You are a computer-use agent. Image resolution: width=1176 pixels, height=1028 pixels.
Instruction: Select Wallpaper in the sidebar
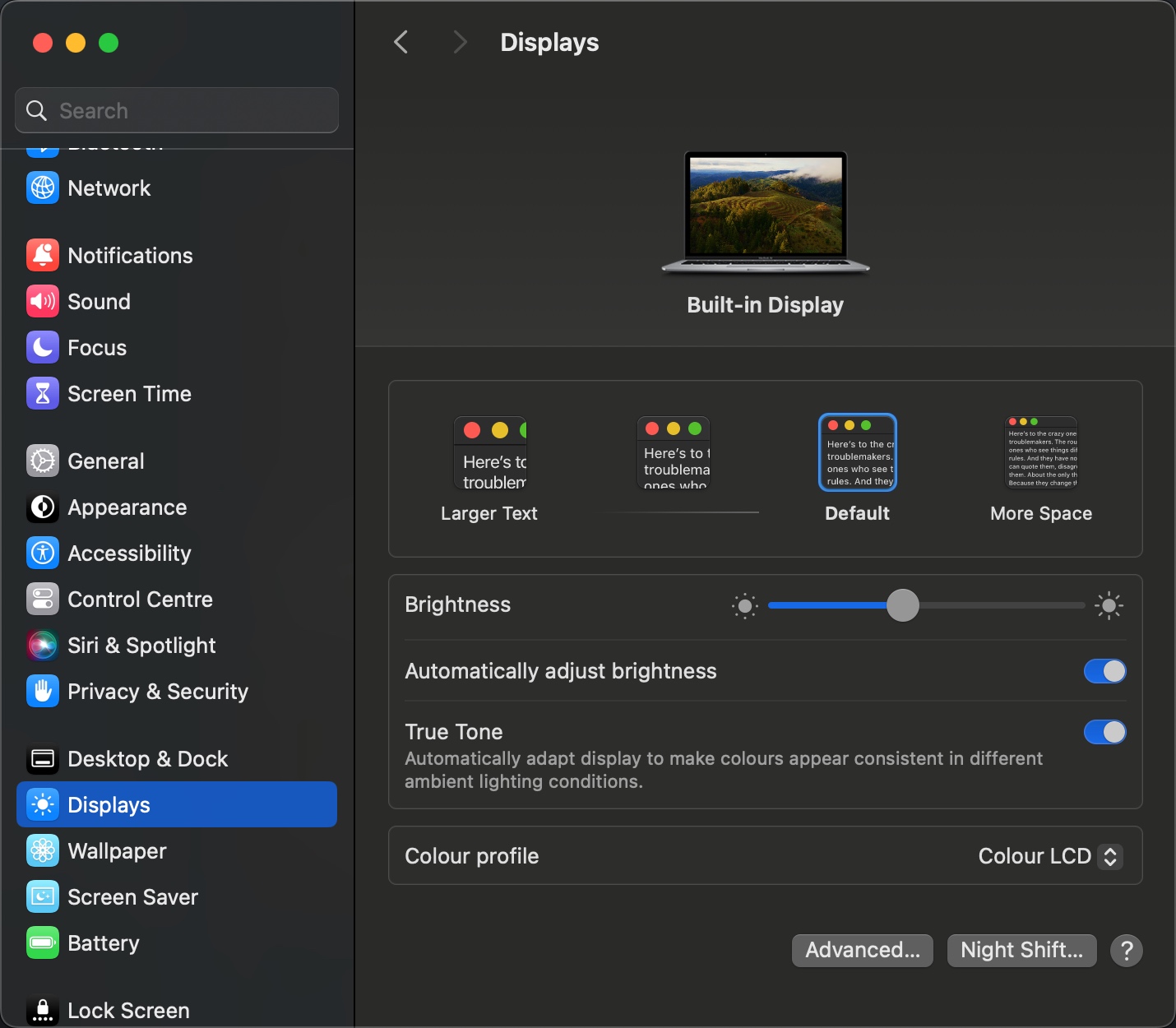coord(177,851)
